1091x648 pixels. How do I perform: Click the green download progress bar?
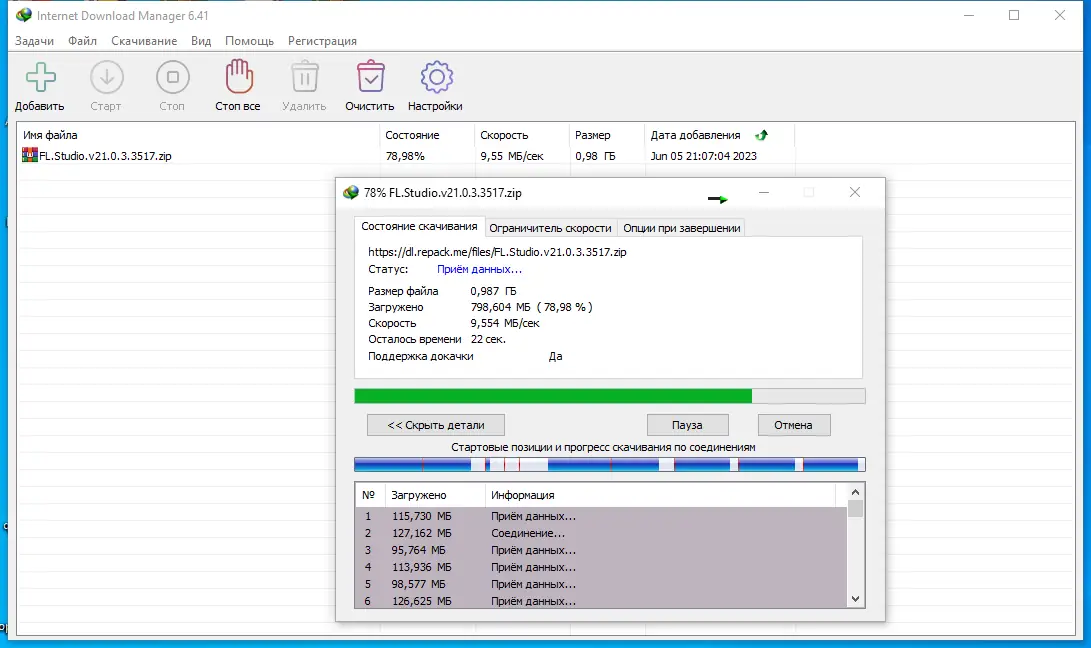(610, 396)
